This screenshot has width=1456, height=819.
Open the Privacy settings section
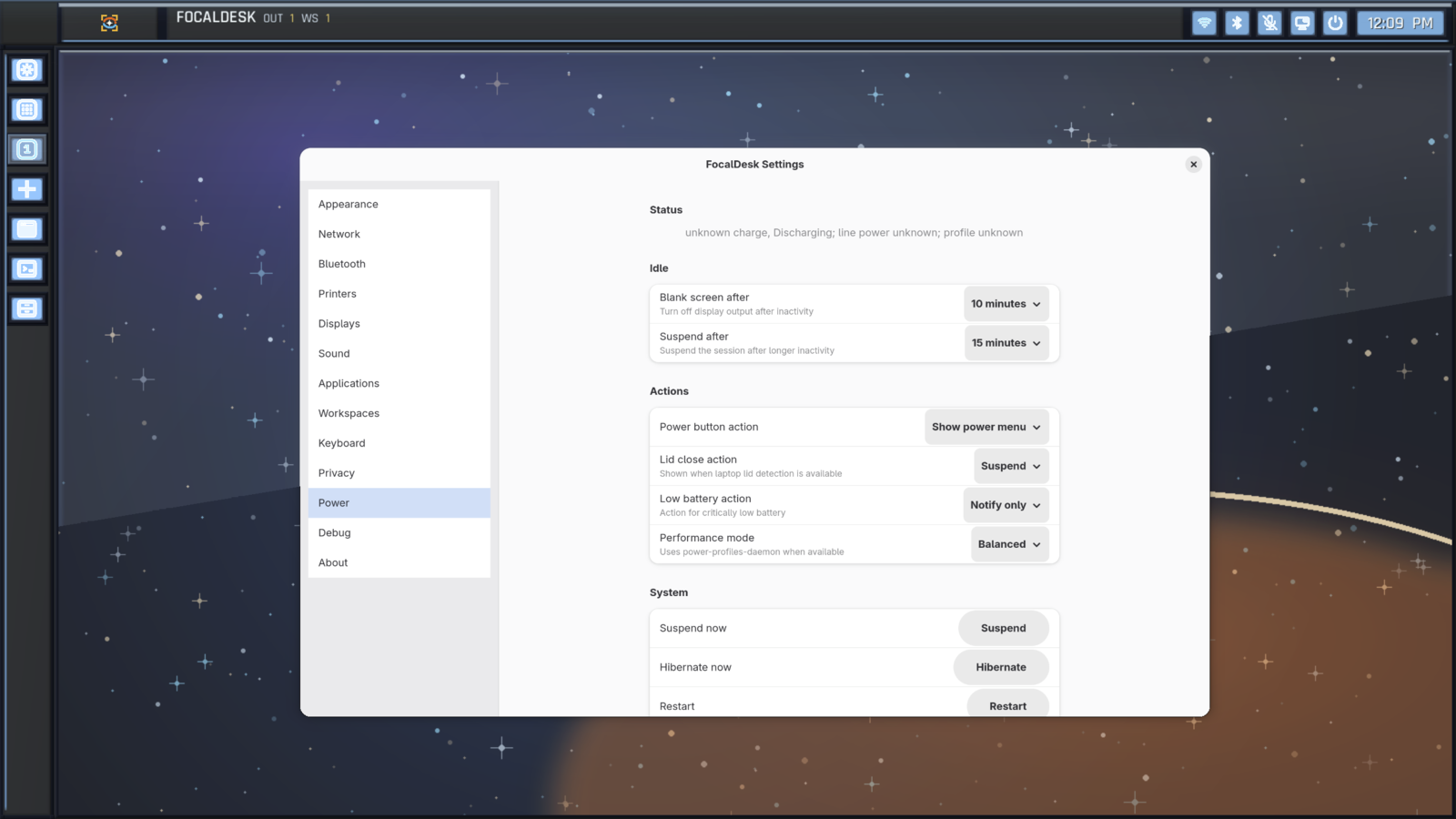pyautogui.click(x=399, y=473)
